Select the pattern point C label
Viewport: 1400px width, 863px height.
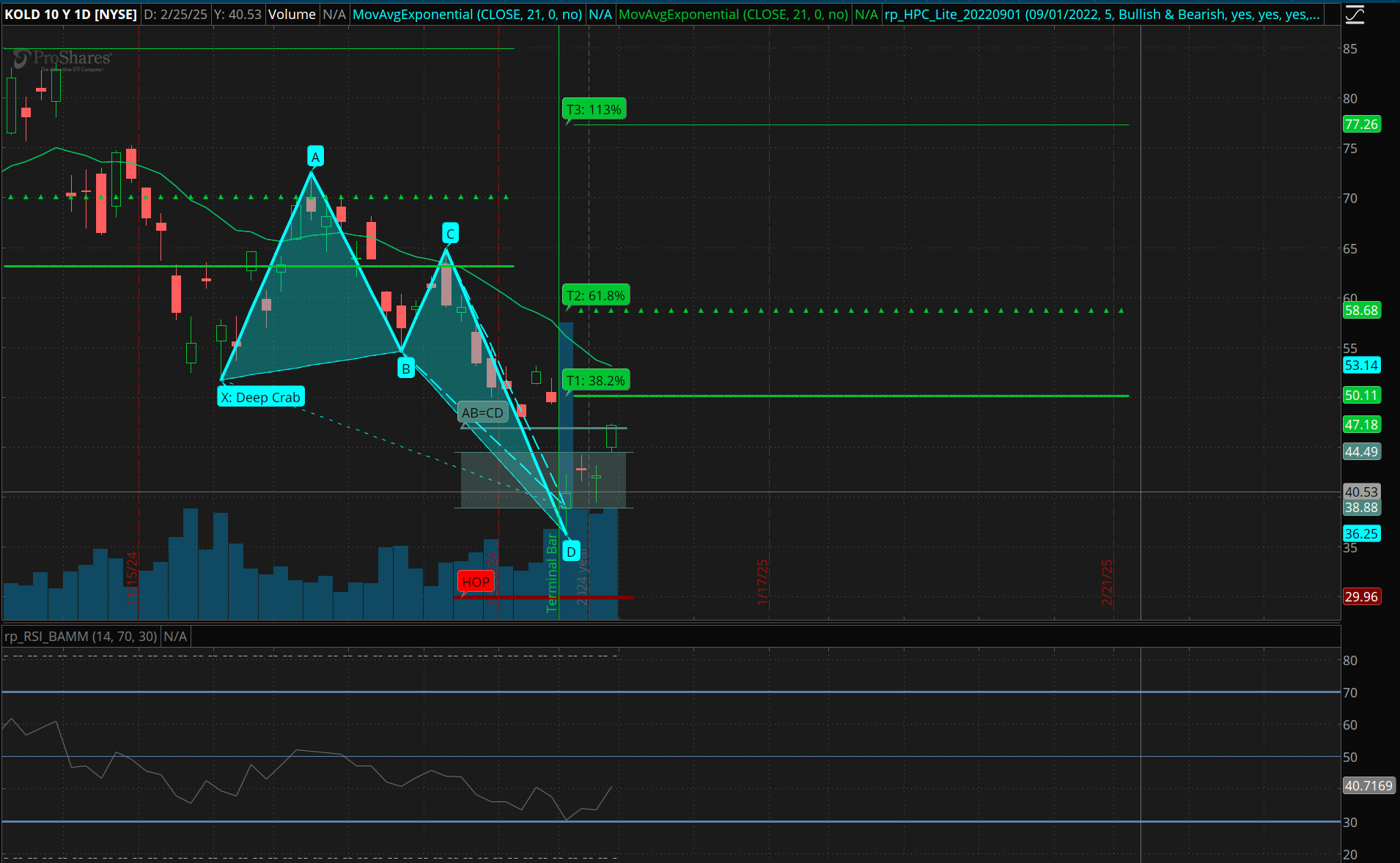point(450,234)
